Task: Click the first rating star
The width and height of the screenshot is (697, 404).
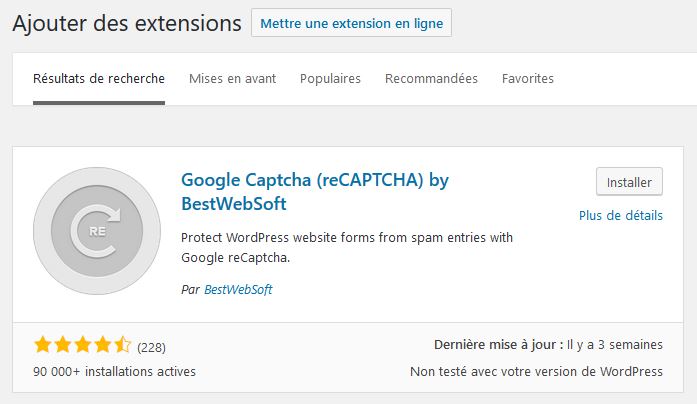Action: tap(43, 345)
